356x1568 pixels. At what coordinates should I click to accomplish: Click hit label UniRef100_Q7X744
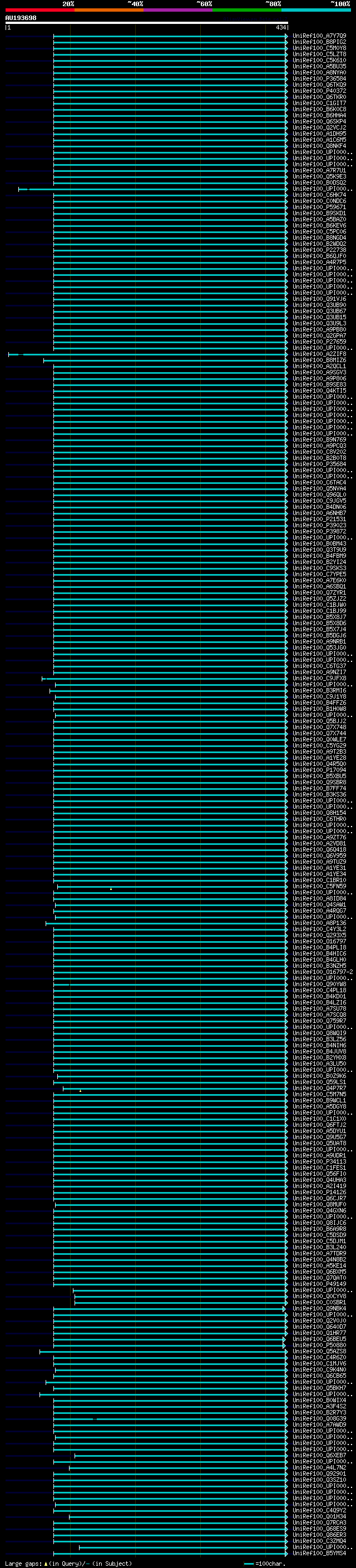(319, 734)
